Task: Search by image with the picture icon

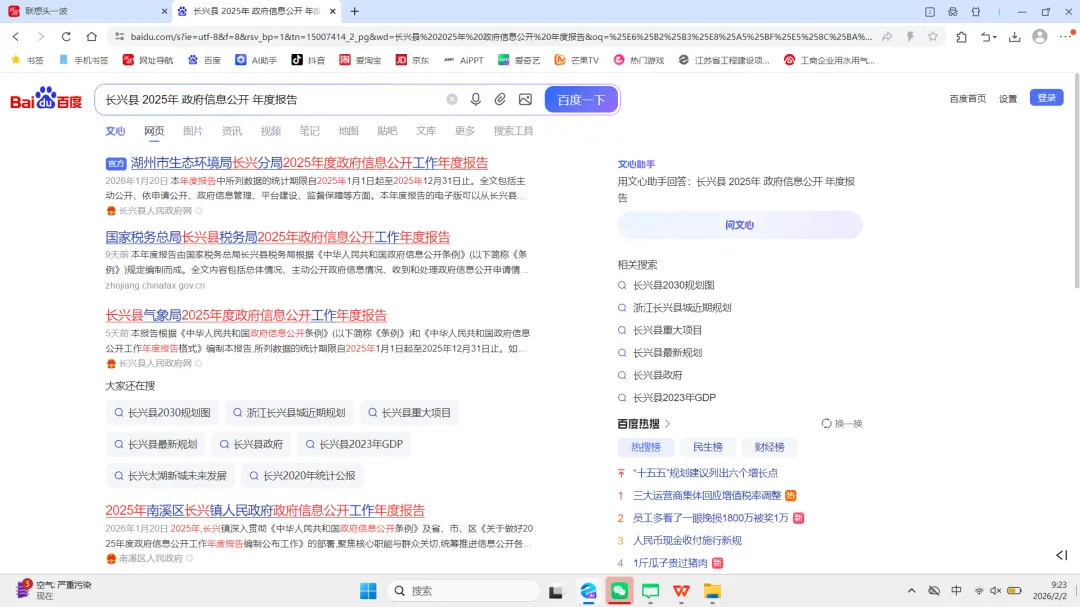Action: coord(526,99)
